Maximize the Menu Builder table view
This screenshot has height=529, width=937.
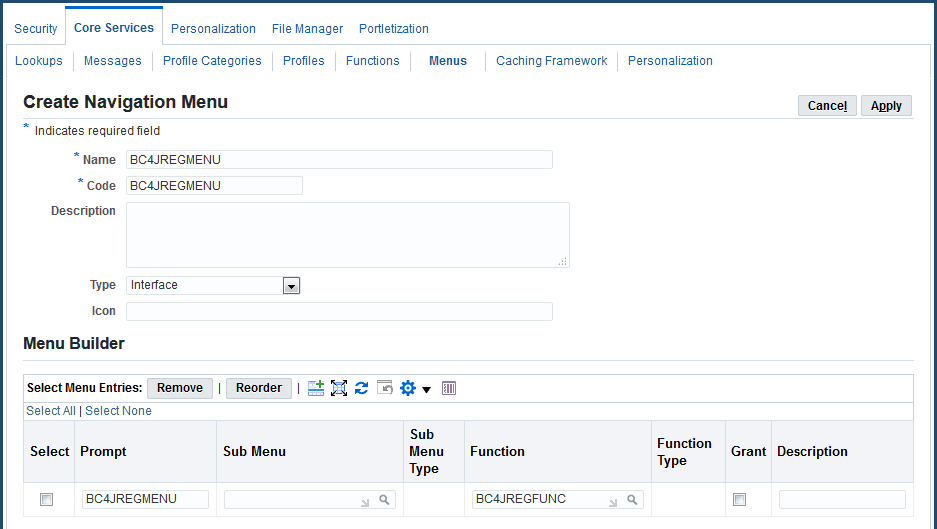pyautogui.click(x=339, y=388)
